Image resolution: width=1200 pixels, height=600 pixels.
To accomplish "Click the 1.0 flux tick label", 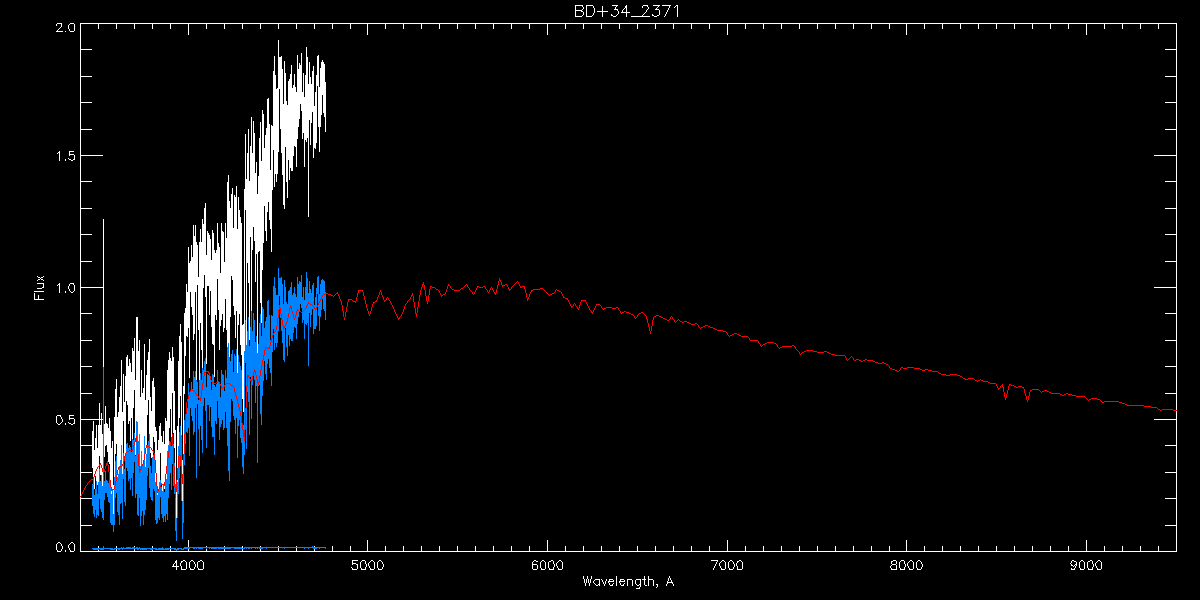I will (x=65, y=287).
